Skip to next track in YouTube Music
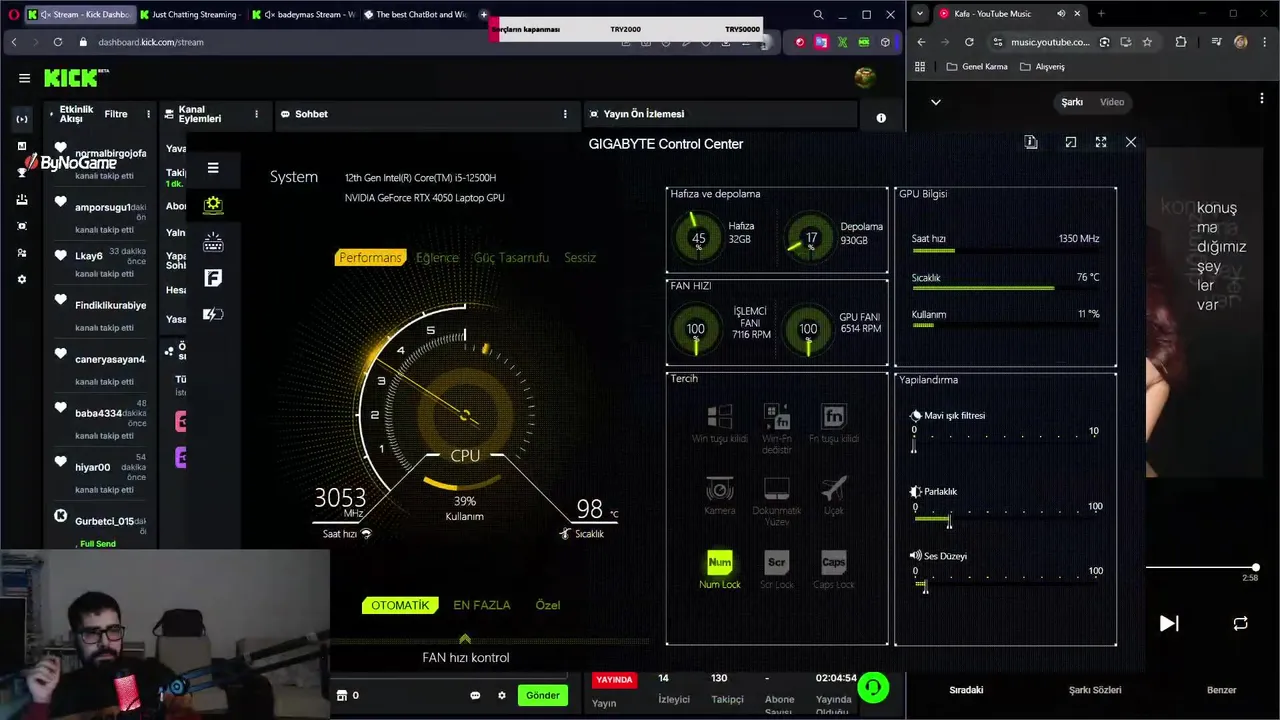Image resolution: width=1280 pixels, height=720 pixels. click(x=1169, y=623)
